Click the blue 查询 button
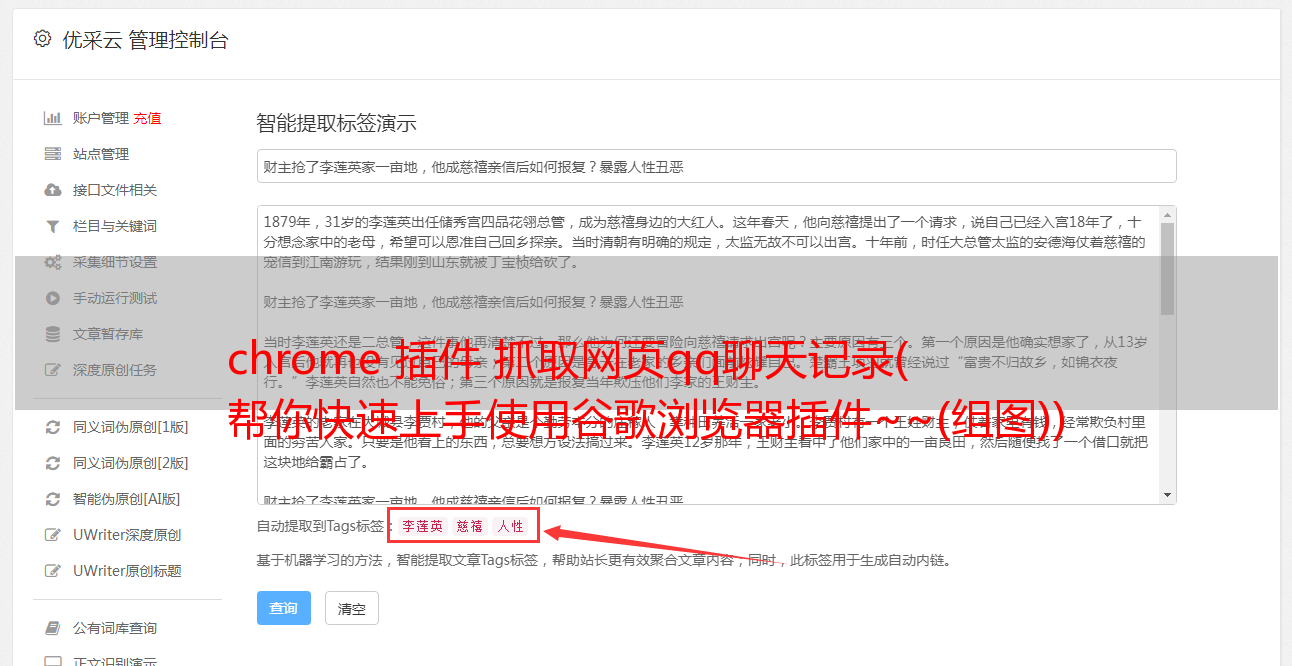This screenshot has height=666, width=1292. pyautogui.click(x=284, y=608)
